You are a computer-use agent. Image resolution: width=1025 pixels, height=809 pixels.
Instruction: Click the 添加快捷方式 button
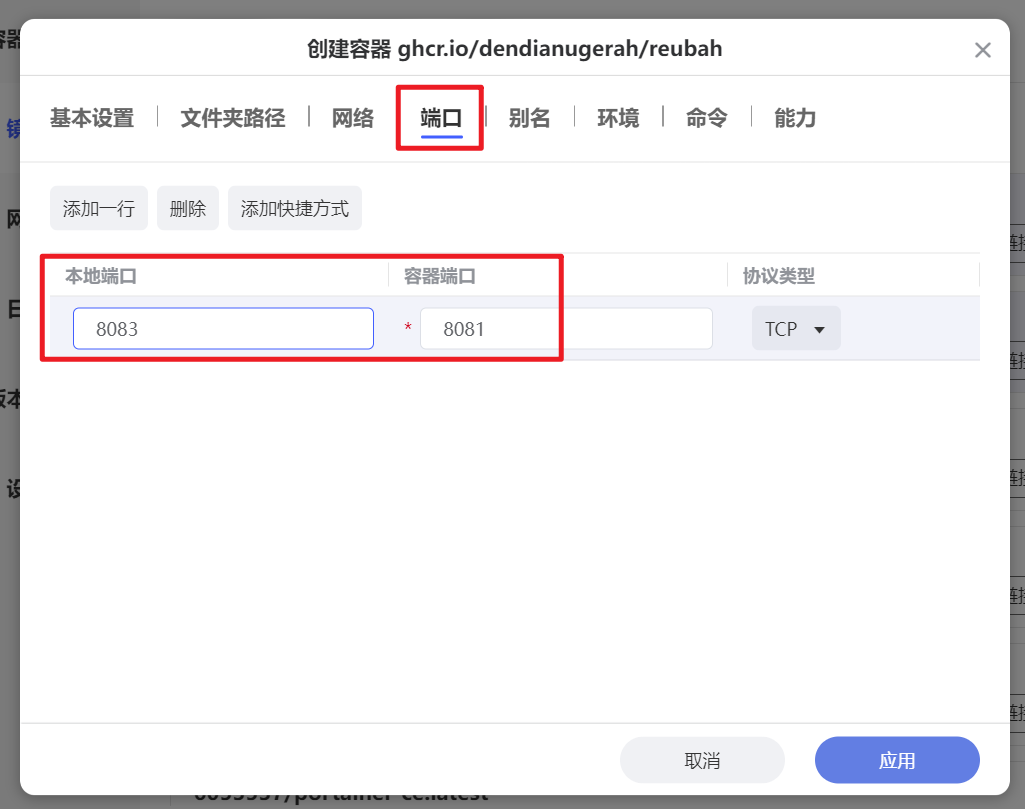pos(294,207)
